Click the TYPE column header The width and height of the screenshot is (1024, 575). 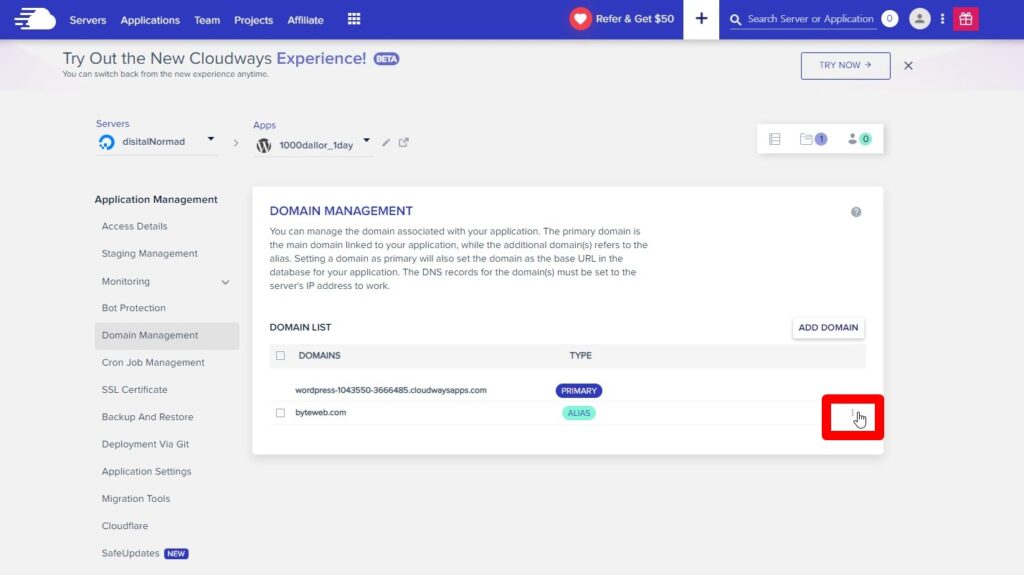pos(581,355)
